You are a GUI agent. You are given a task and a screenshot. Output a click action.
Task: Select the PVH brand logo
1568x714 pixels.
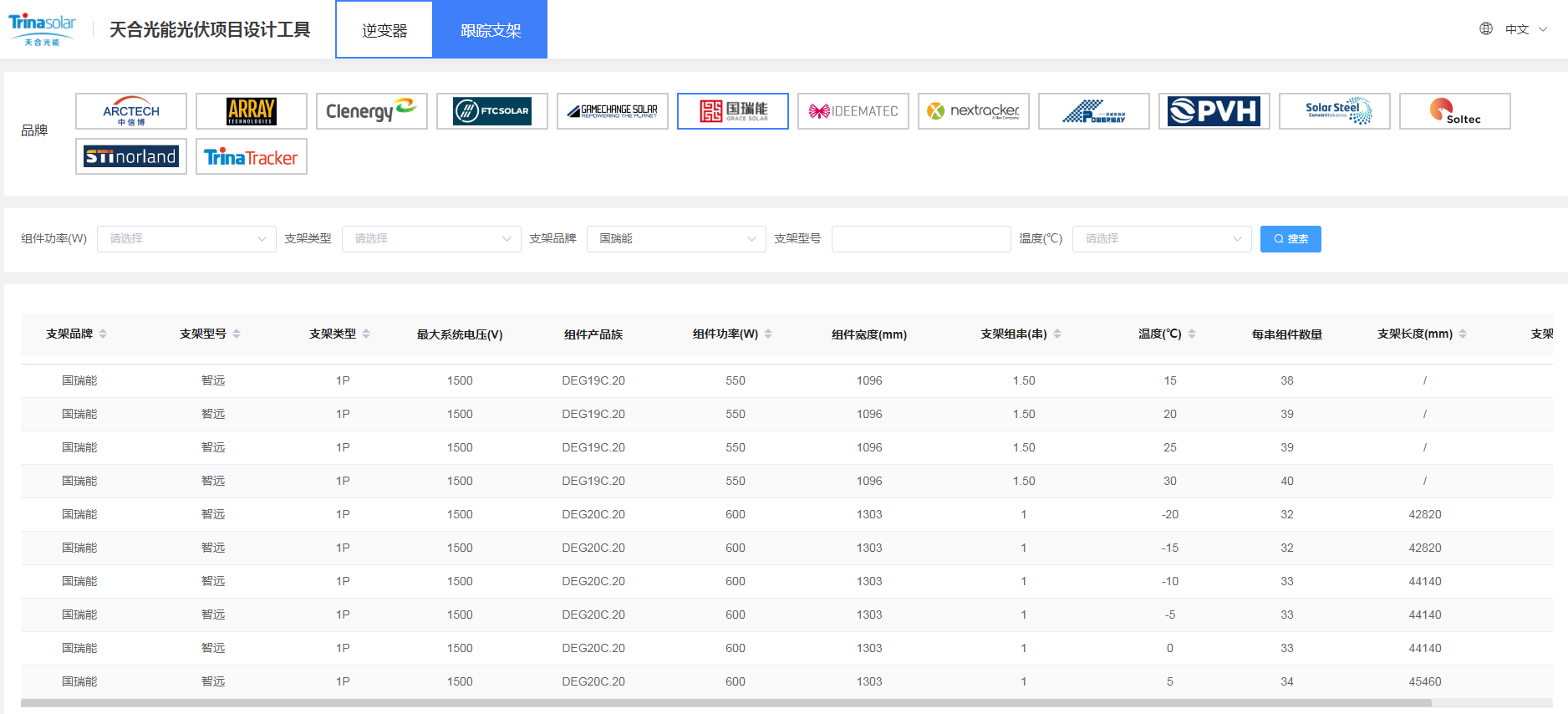point(1214,111)
